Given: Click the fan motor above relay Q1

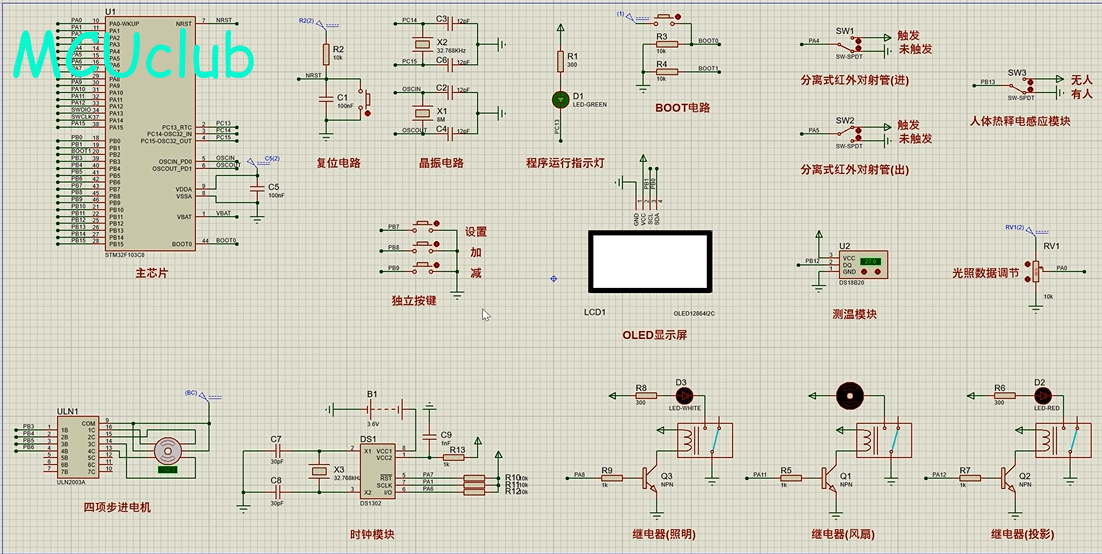Looking at the screenshot, I should (x=850, y=397).
